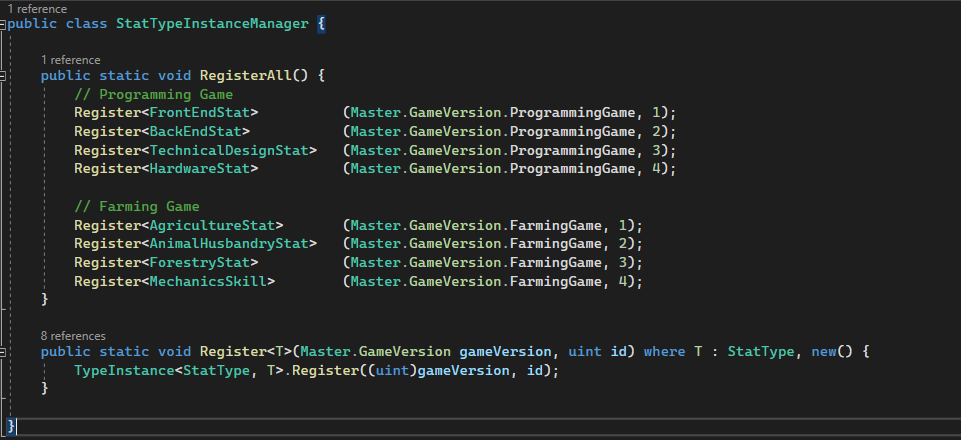The width and height of the screenshot is (961, 440).
Task: Collapse the StatTypeInstanceManager class outline
Action: pyautogui.click(x=3, y=25)
